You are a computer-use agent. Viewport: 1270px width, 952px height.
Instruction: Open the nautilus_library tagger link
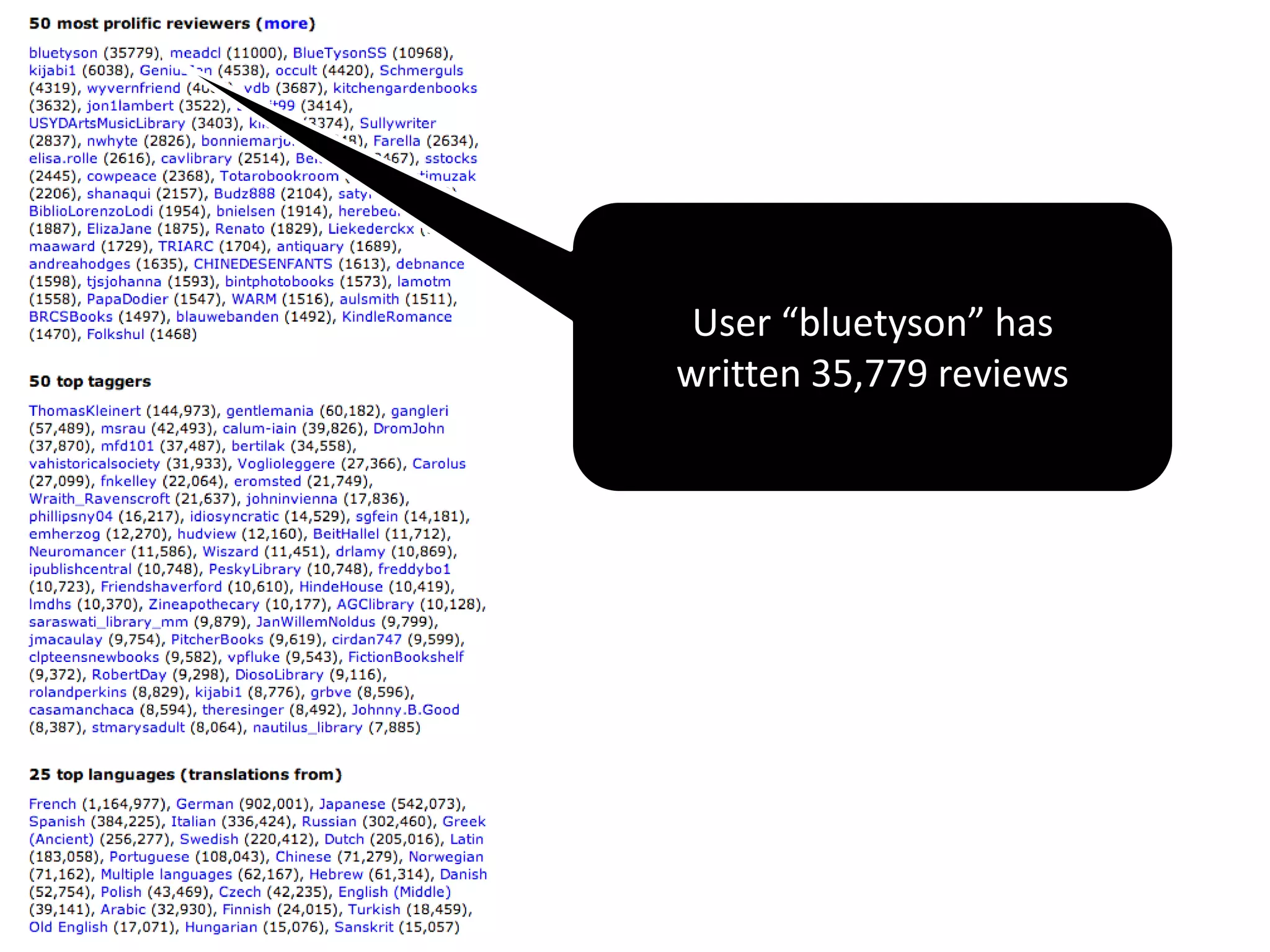[308, 727]
